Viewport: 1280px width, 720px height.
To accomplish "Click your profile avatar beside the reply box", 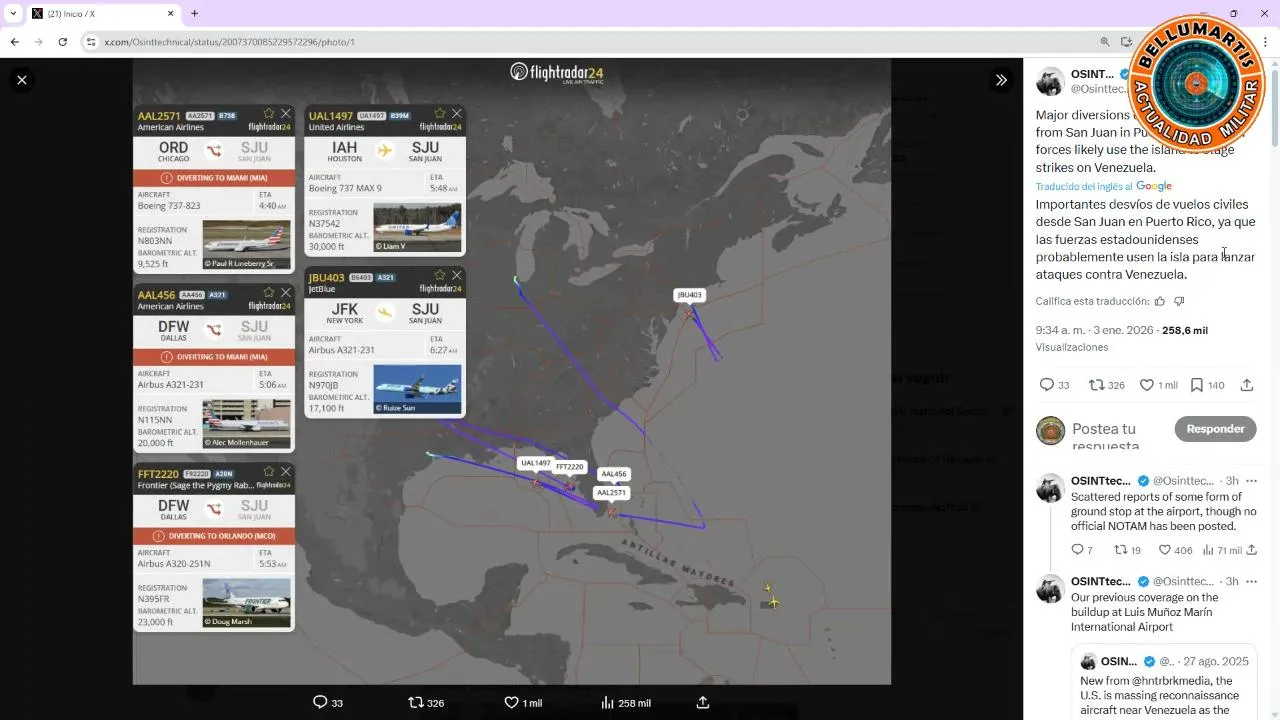I will click(1050, 430).
